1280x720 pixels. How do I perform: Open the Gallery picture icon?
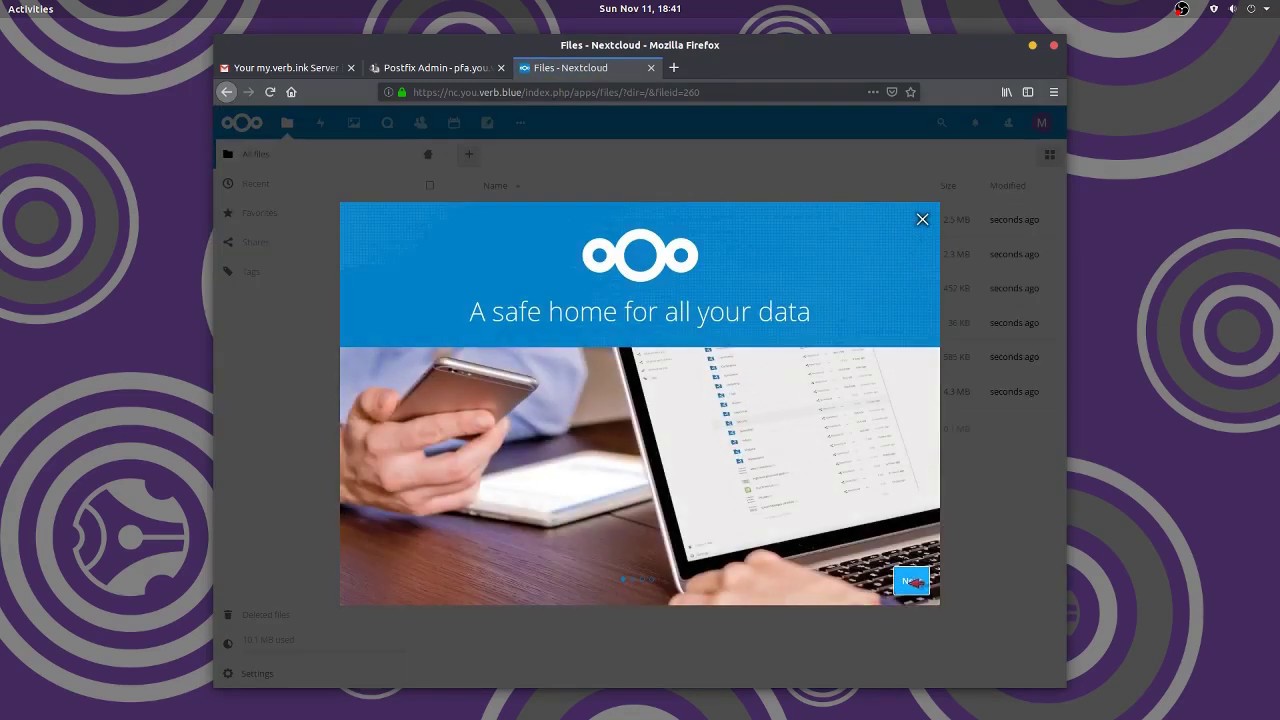pos(354,123)
